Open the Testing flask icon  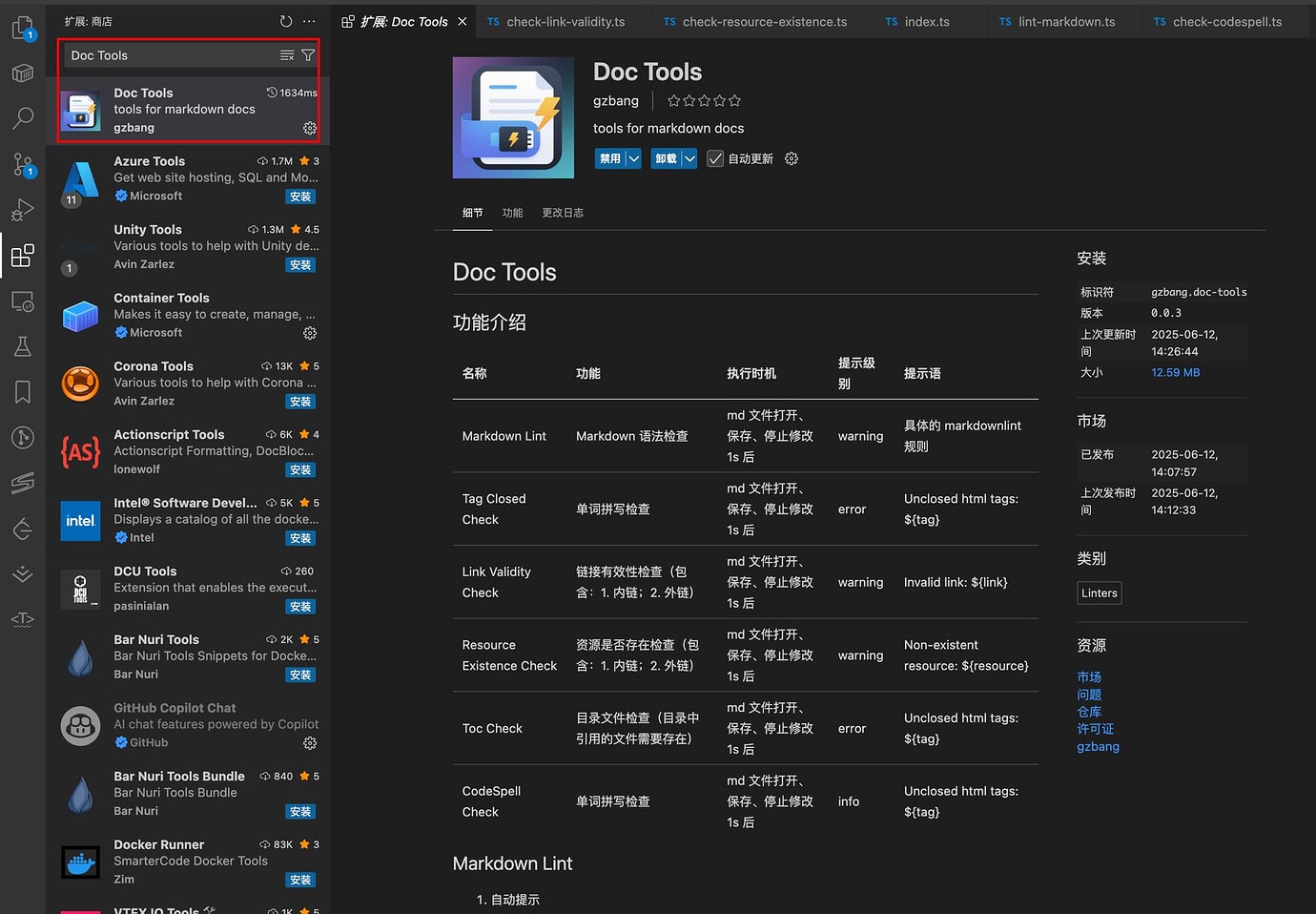22,345
